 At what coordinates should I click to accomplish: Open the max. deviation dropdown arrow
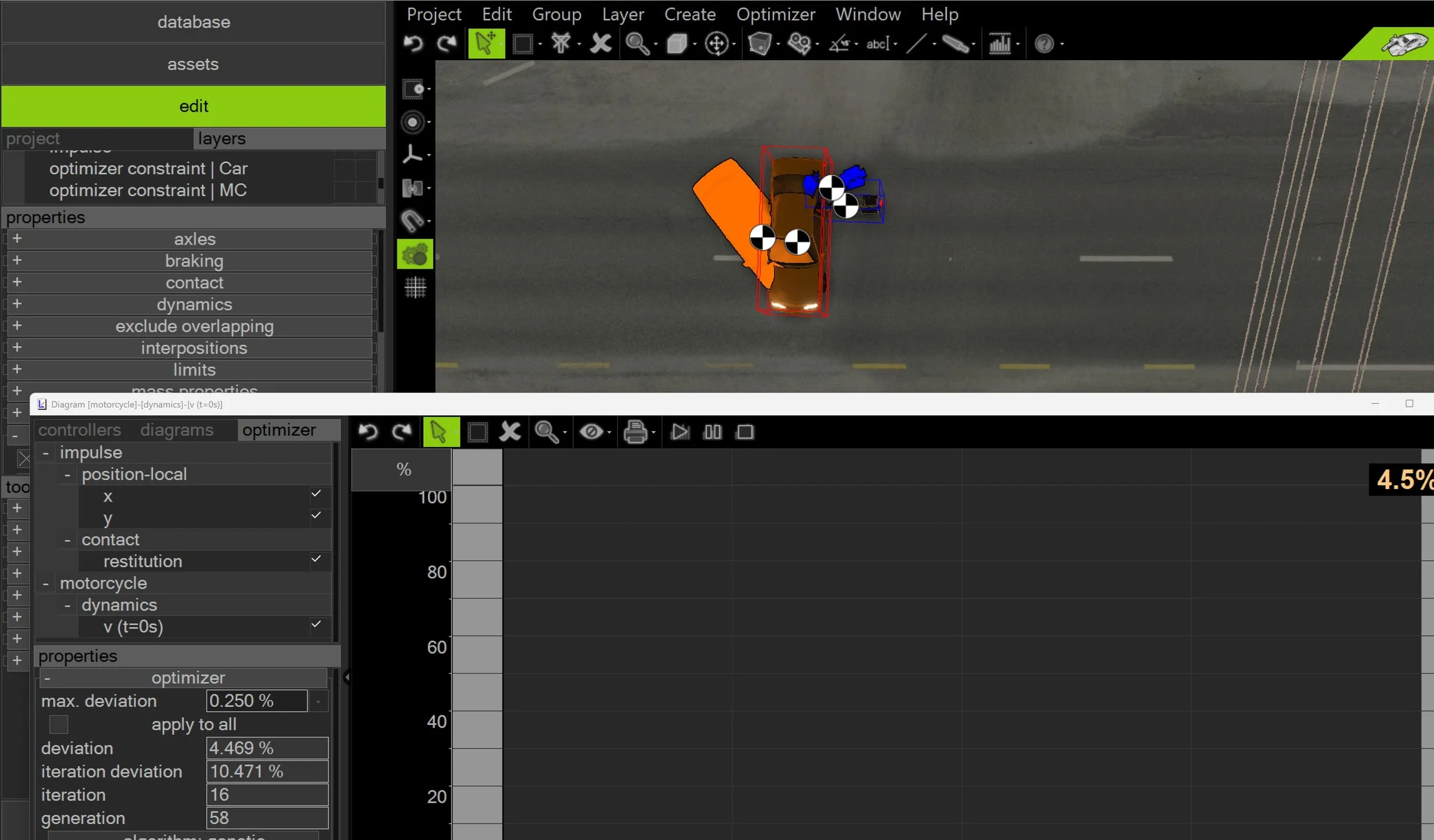pyautogui.click(x=318, y=701)
